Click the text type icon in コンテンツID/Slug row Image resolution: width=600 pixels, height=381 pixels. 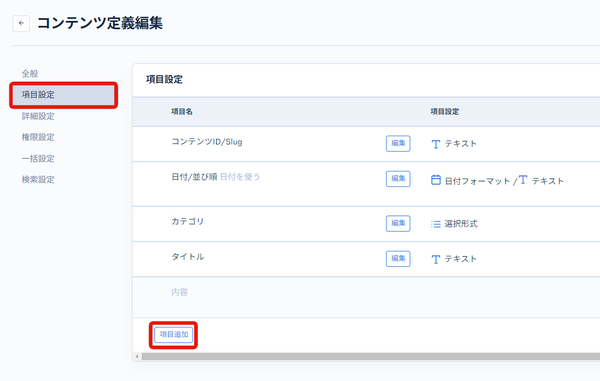435,144
